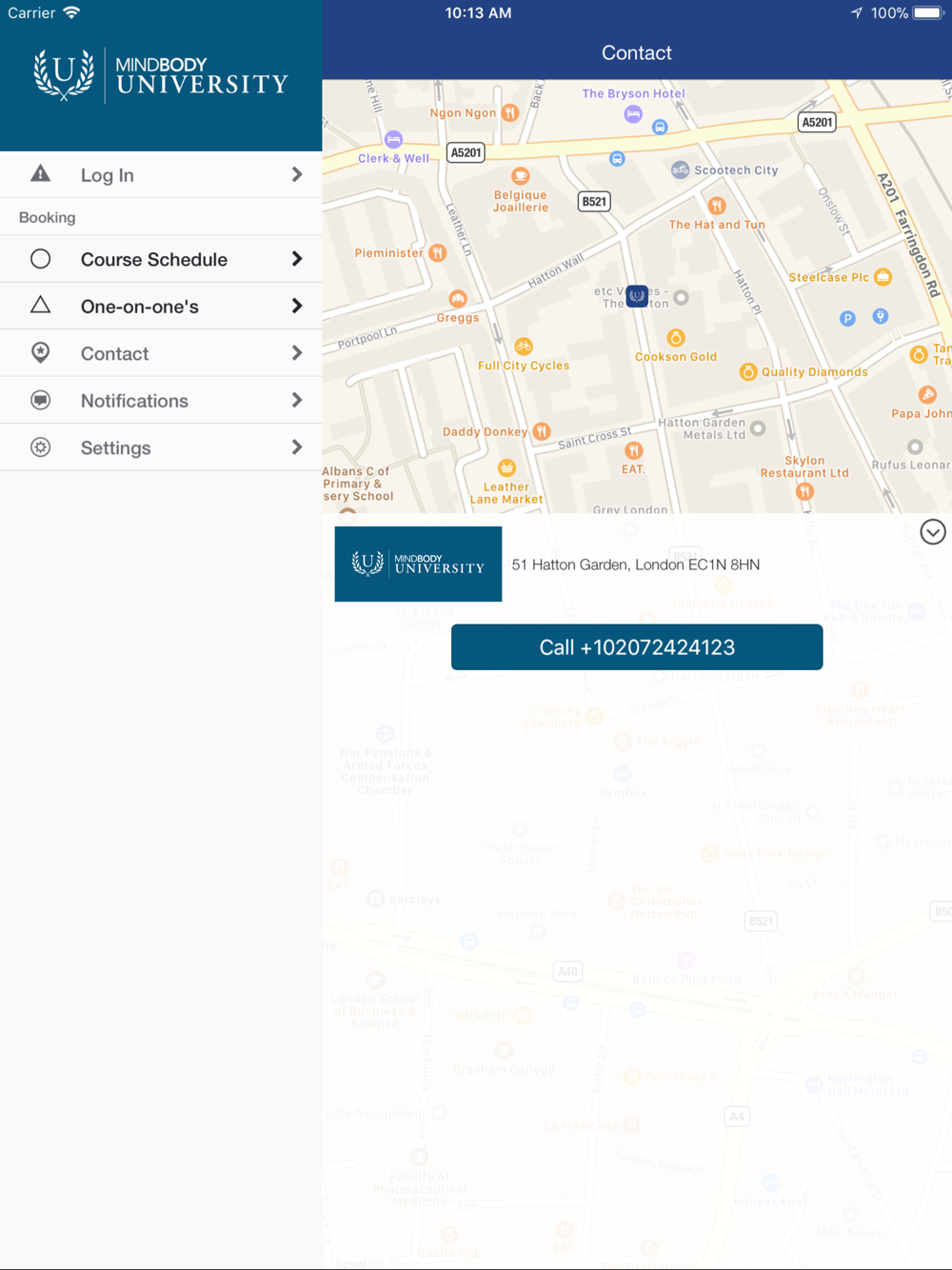
Task: Tap Skylon Restaurant Ltd map icon
Action: coord(804,491)
